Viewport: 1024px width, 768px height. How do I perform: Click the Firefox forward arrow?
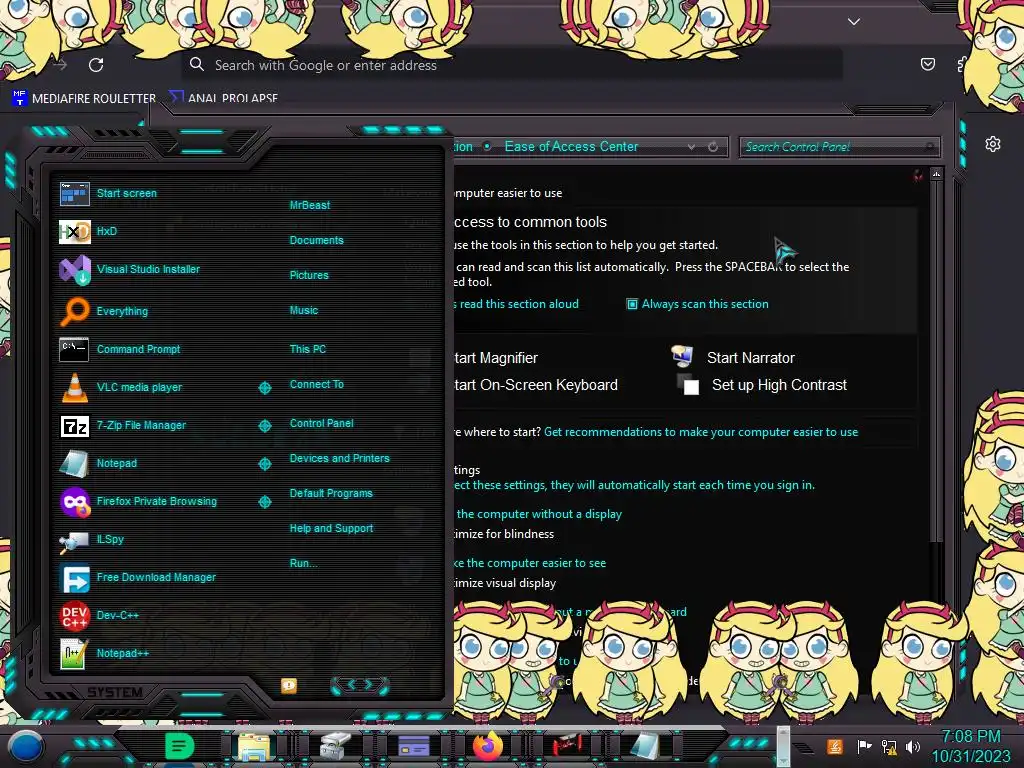pyautogui.click(x=60, y=65)
